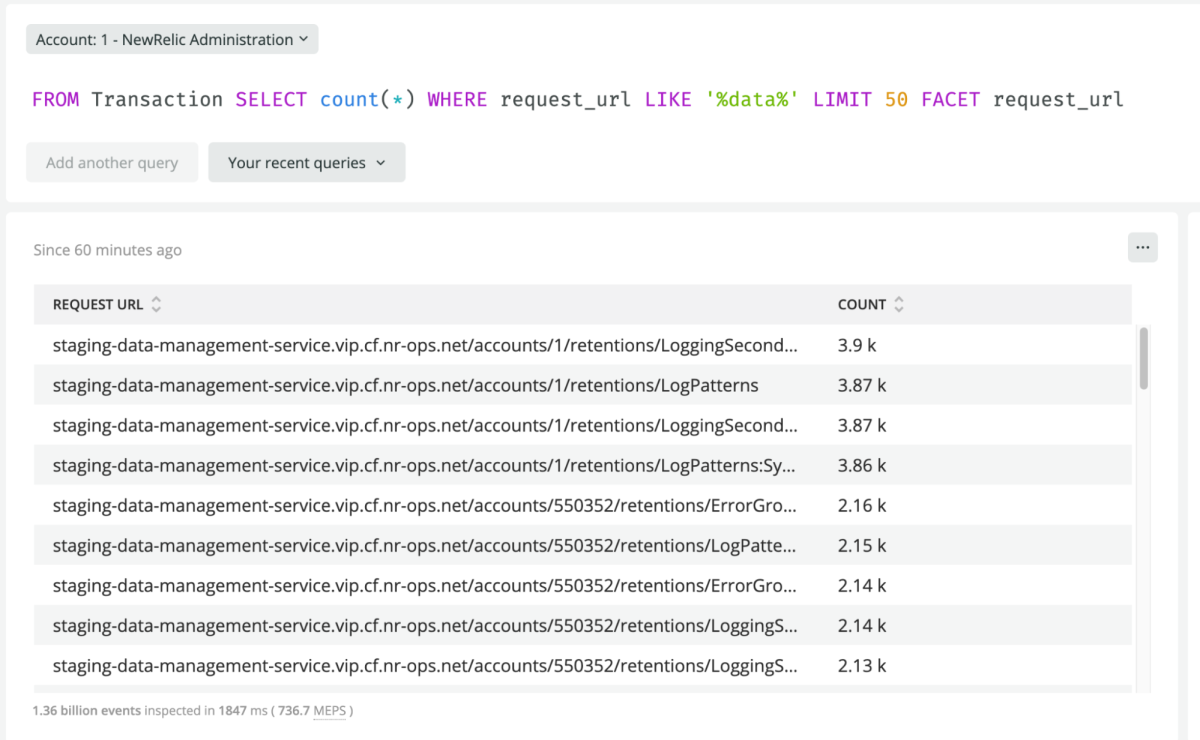The height and width of the screenshot is (740, 1200).
Task: Sort by Request URL column sort arrows
Action: pyautogui.click(x=156, y=305)
